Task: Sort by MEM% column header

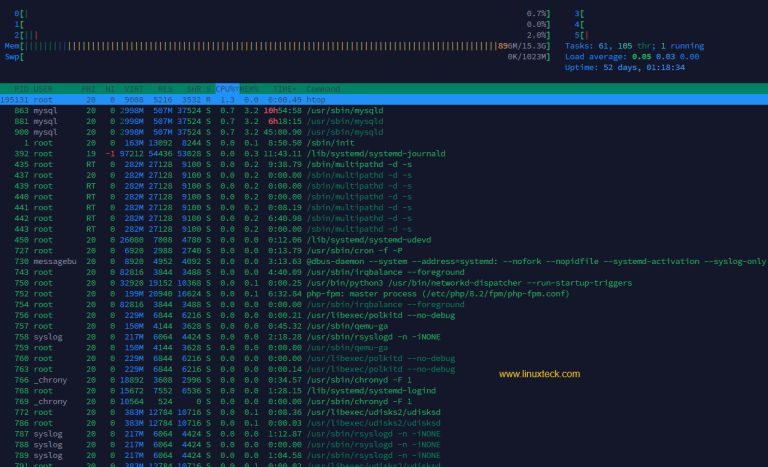Action: [249, 89]
